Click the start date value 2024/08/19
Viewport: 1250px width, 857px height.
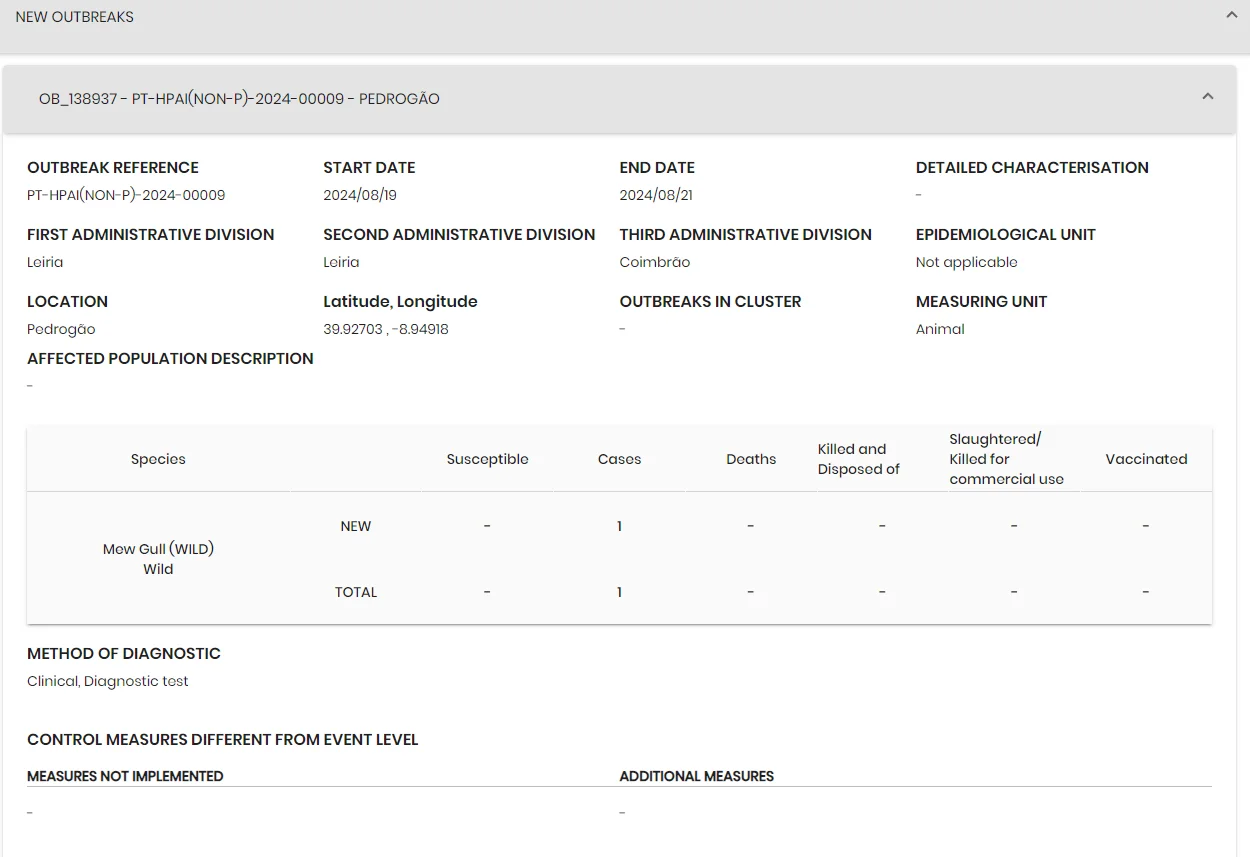coord(360,195)
